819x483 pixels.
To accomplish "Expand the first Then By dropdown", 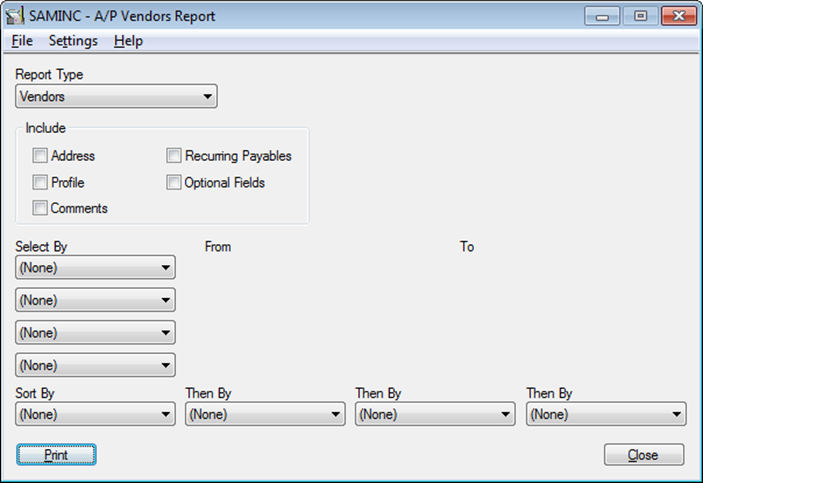I will [x=266, y=414].
